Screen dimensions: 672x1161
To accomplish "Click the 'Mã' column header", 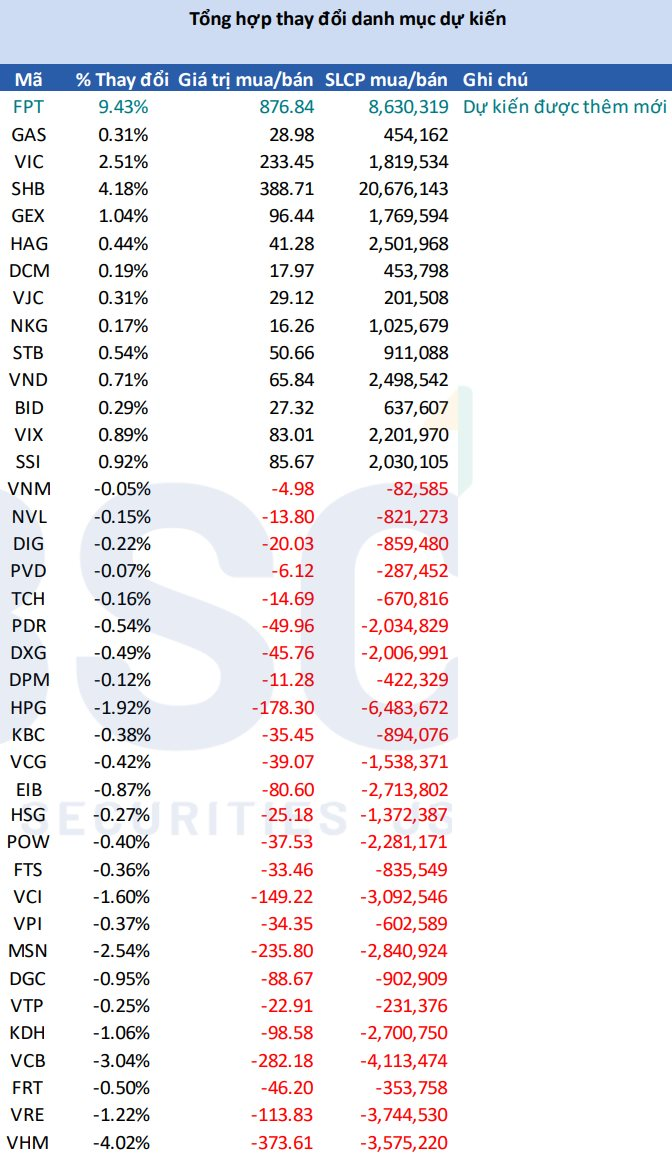I will pyautogui.click(x=27, y=80).
